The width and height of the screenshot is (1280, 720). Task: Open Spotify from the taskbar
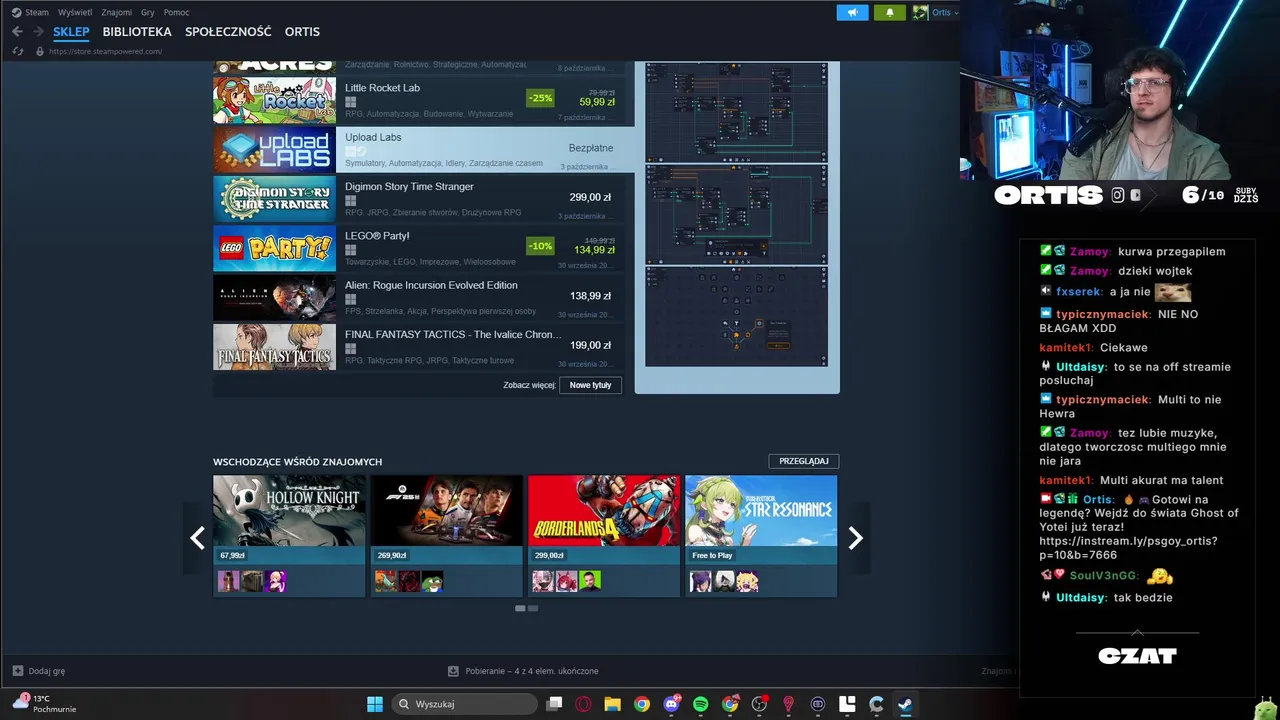(701, 704)
